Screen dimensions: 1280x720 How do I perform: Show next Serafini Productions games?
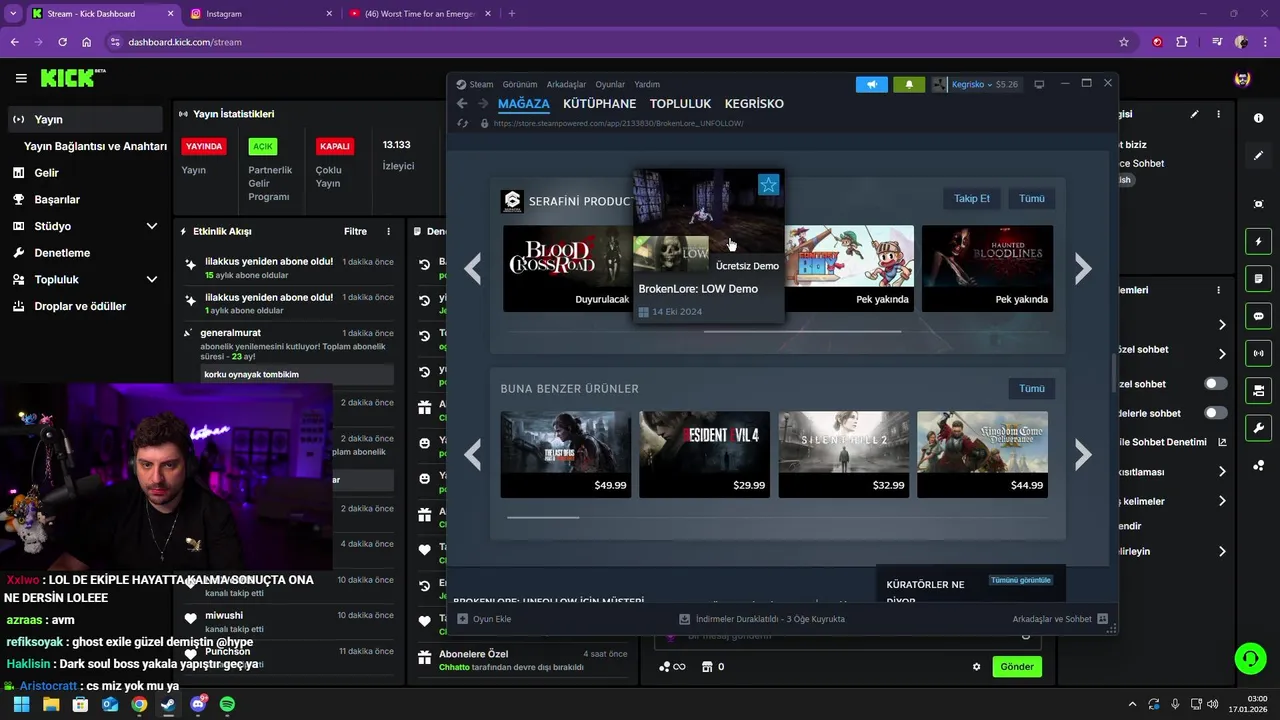1083,268
